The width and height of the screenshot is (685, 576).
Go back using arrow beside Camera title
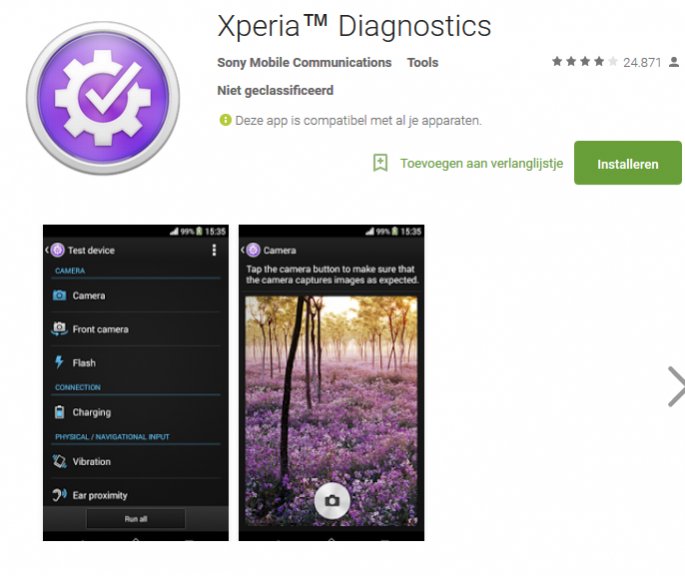[242, 250]
